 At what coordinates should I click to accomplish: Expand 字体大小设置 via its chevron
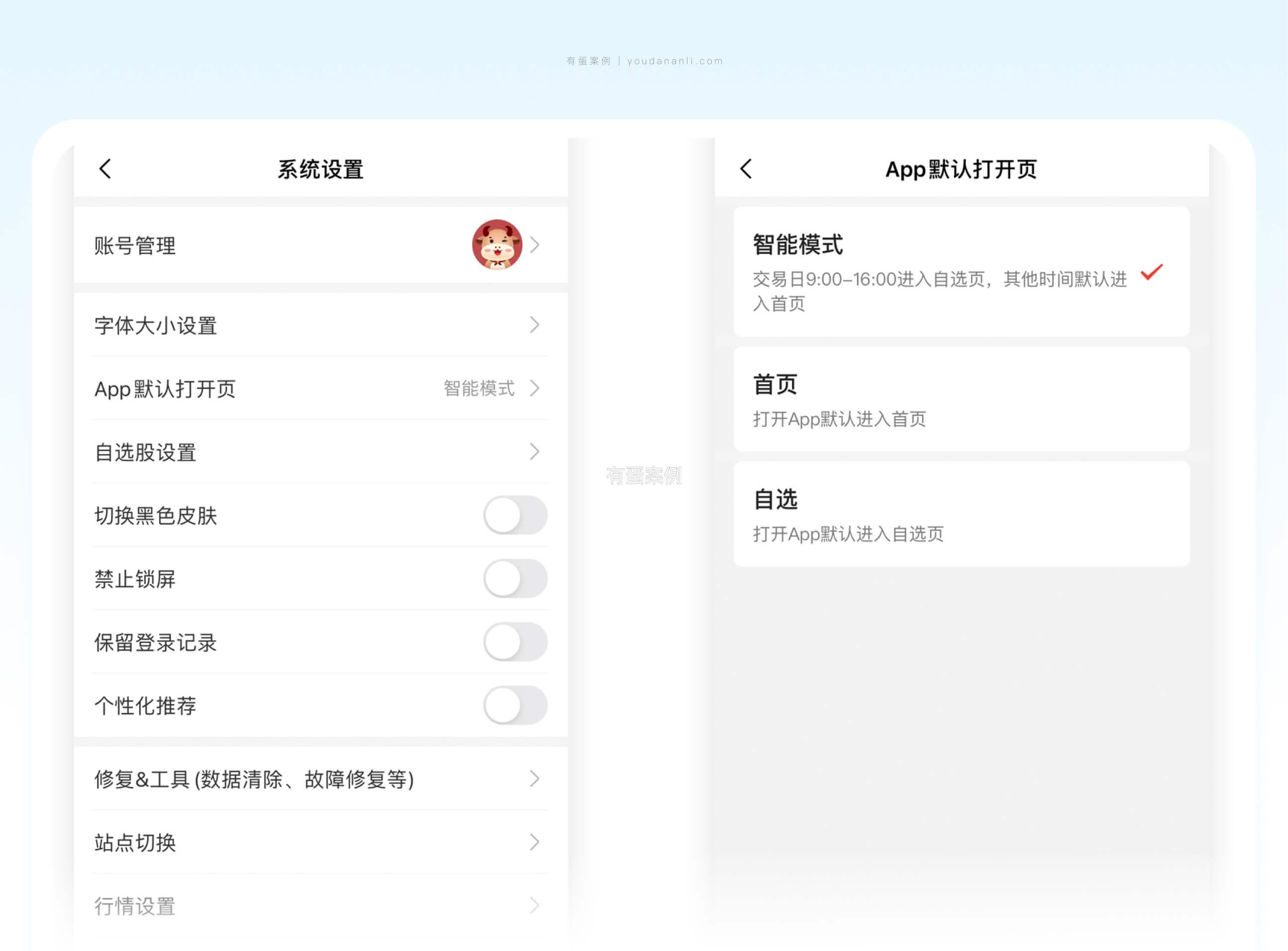[535, 325]
